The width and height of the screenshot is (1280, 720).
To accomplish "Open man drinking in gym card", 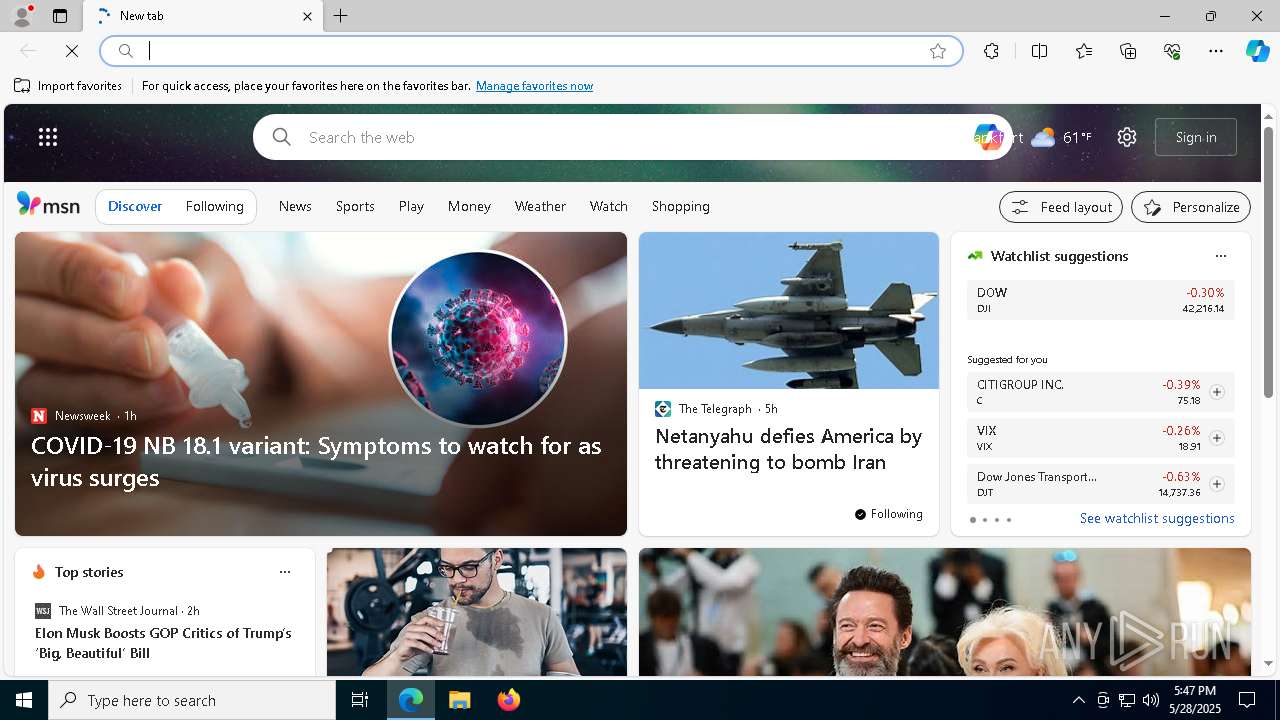I will (477, 612).
